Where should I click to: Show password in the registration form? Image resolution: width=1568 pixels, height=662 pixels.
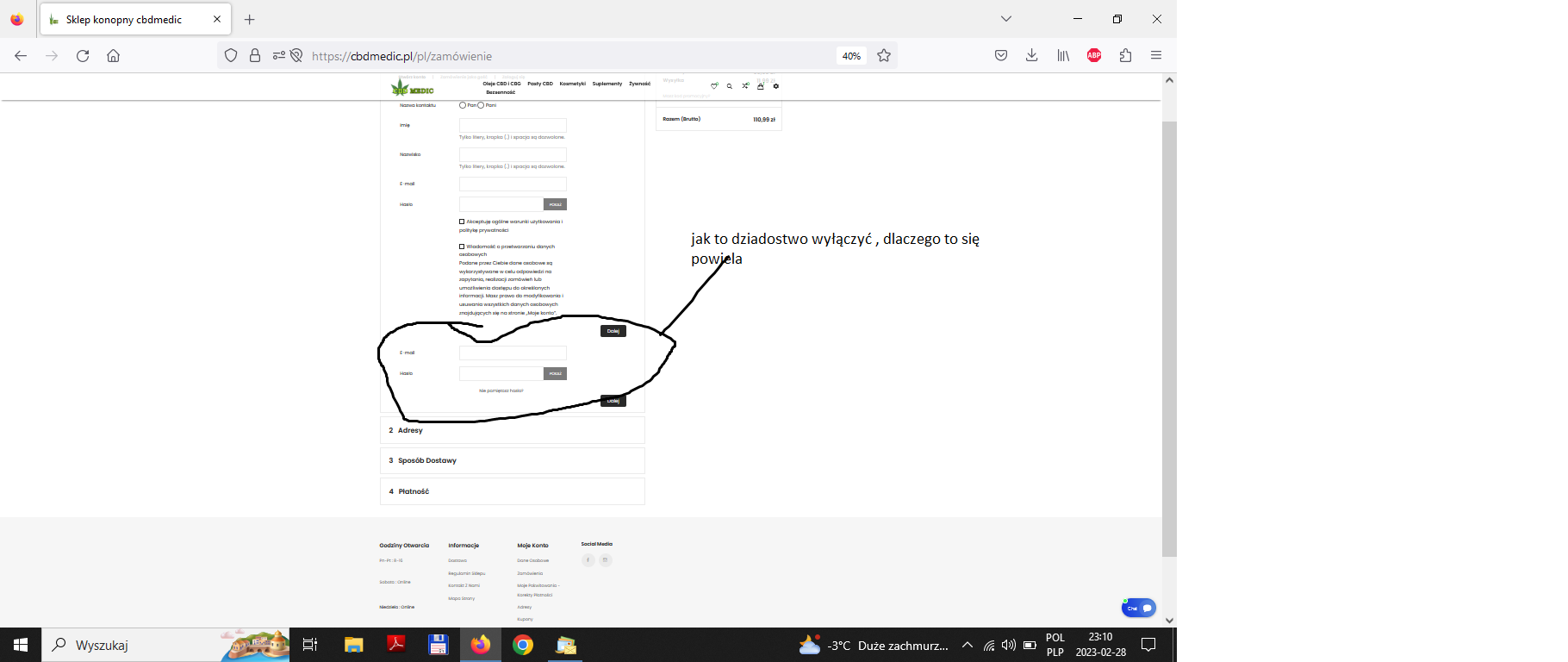point(556,204)
